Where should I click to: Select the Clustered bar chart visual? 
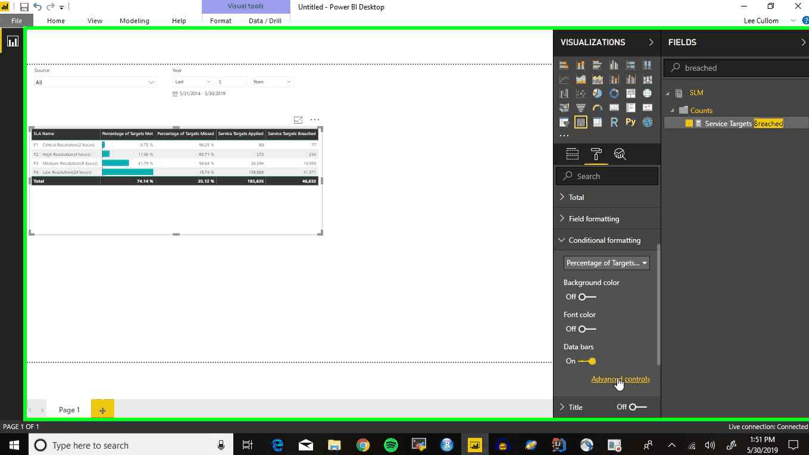click(x=597, y=65)
